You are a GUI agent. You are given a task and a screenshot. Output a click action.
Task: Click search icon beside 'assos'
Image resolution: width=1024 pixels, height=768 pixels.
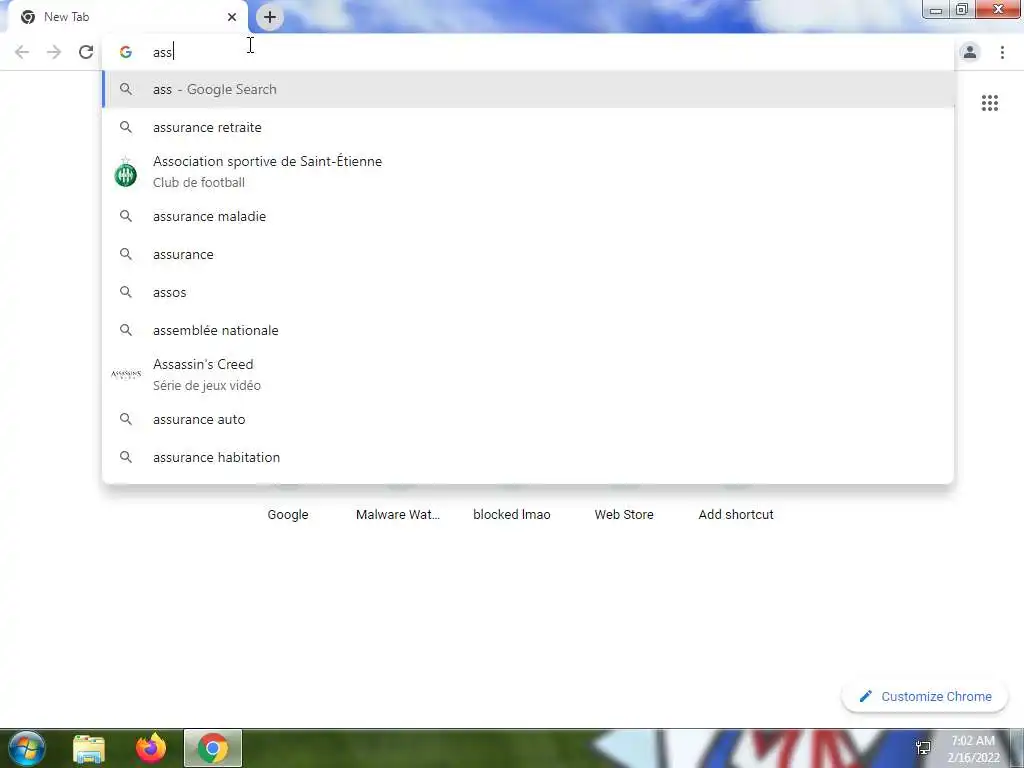[x=126, y=292]
